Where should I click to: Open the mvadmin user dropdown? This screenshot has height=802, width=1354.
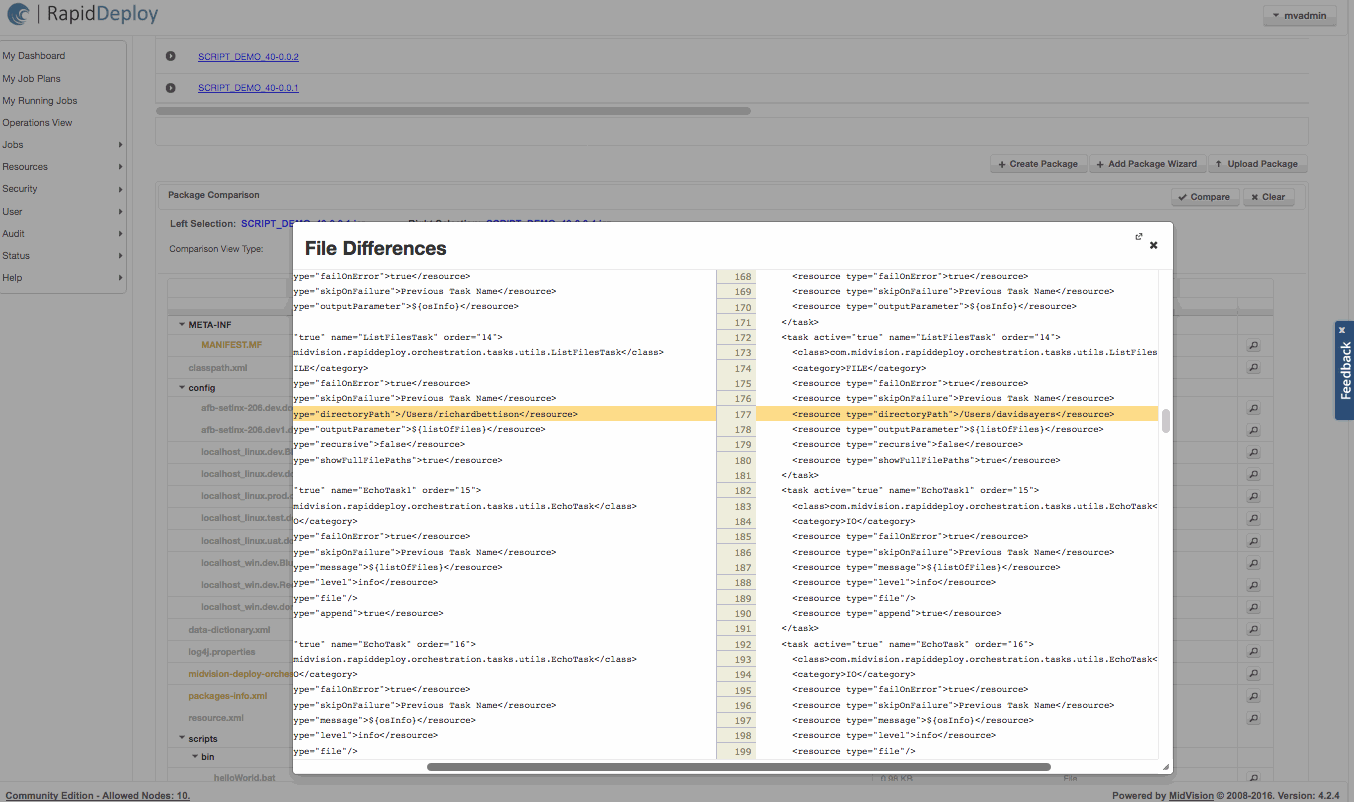(1299, 16)
